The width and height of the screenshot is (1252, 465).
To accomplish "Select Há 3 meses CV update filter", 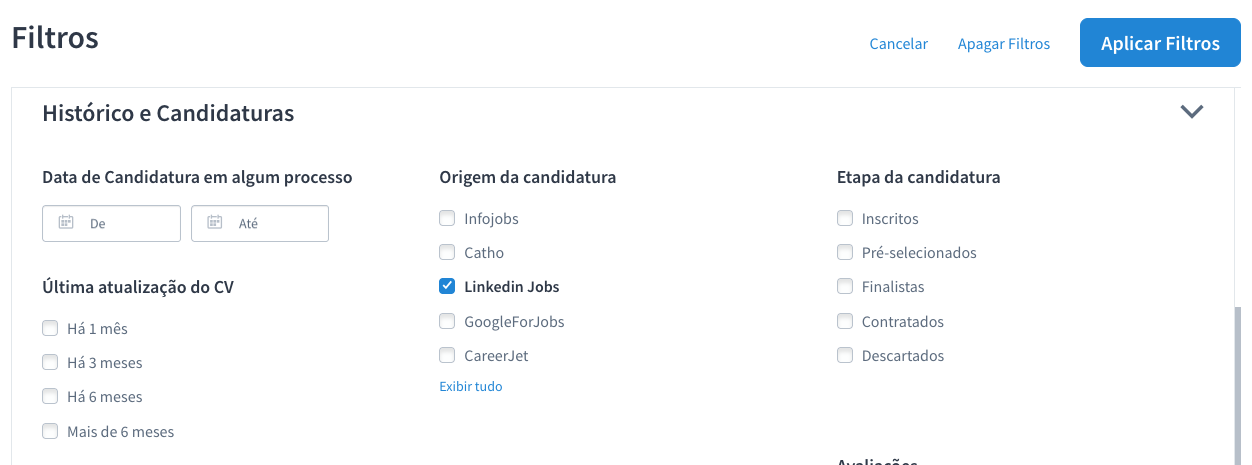I will pyautogui.click(x=50, y=363).
